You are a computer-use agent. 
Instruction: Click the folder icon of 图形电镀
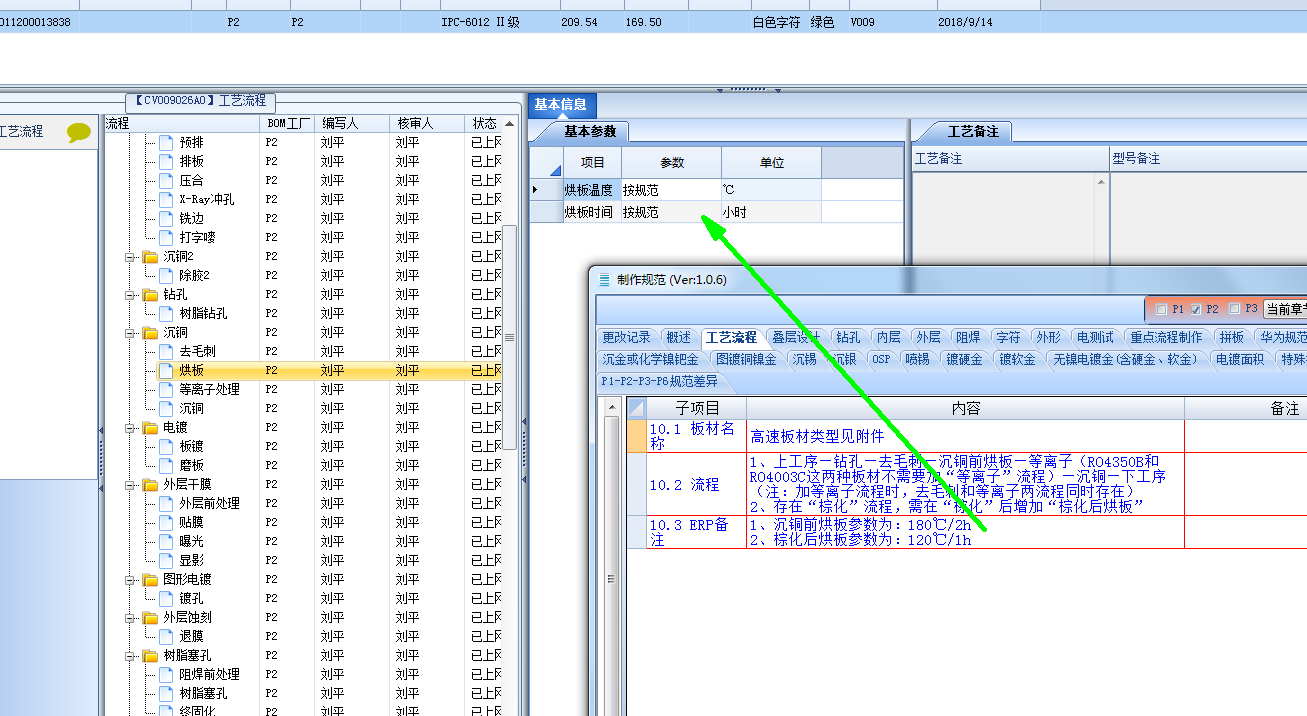pyautogui.click(x=150, y=580)
